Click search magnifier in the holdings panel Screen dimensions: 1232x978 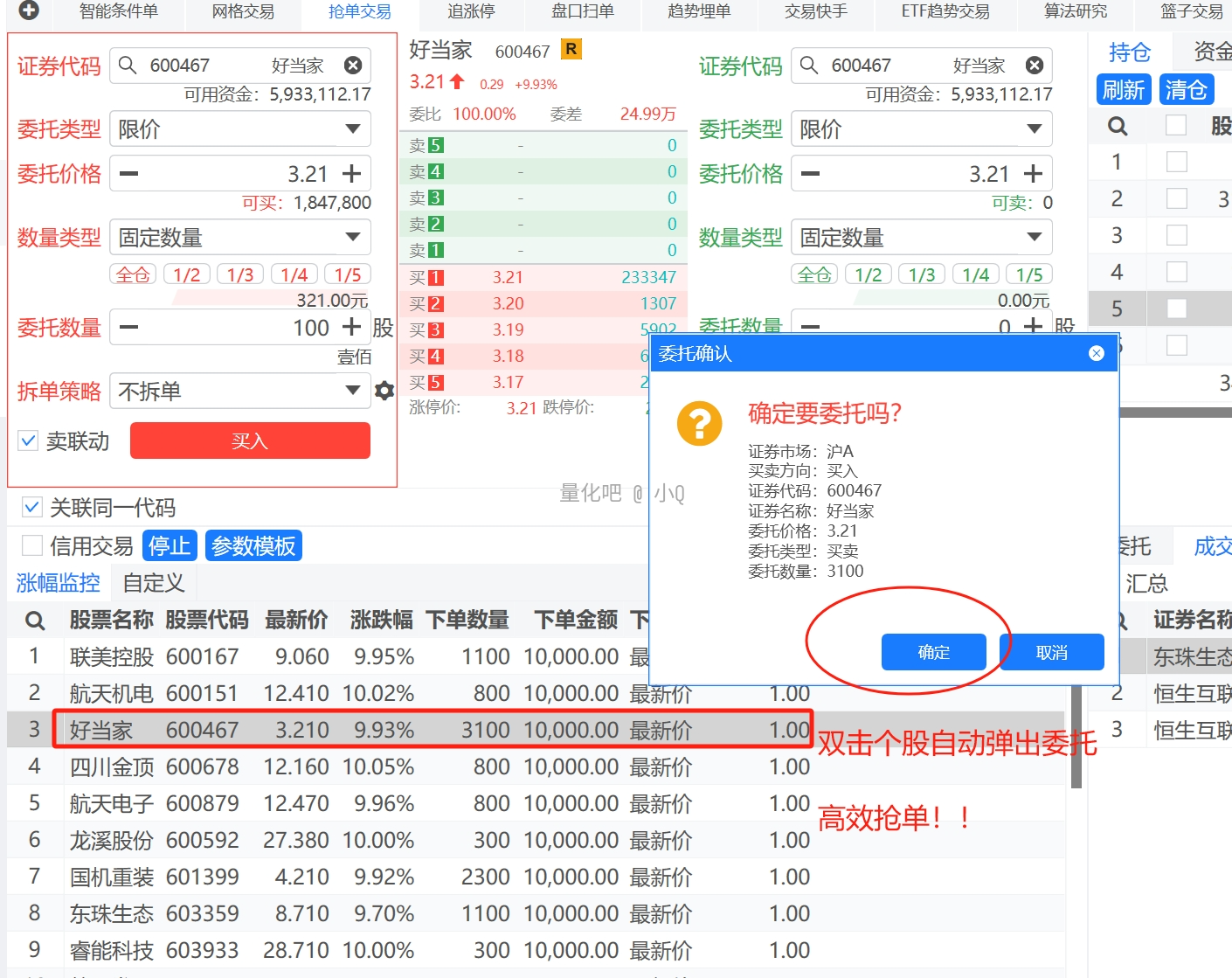coord(1118,127)
